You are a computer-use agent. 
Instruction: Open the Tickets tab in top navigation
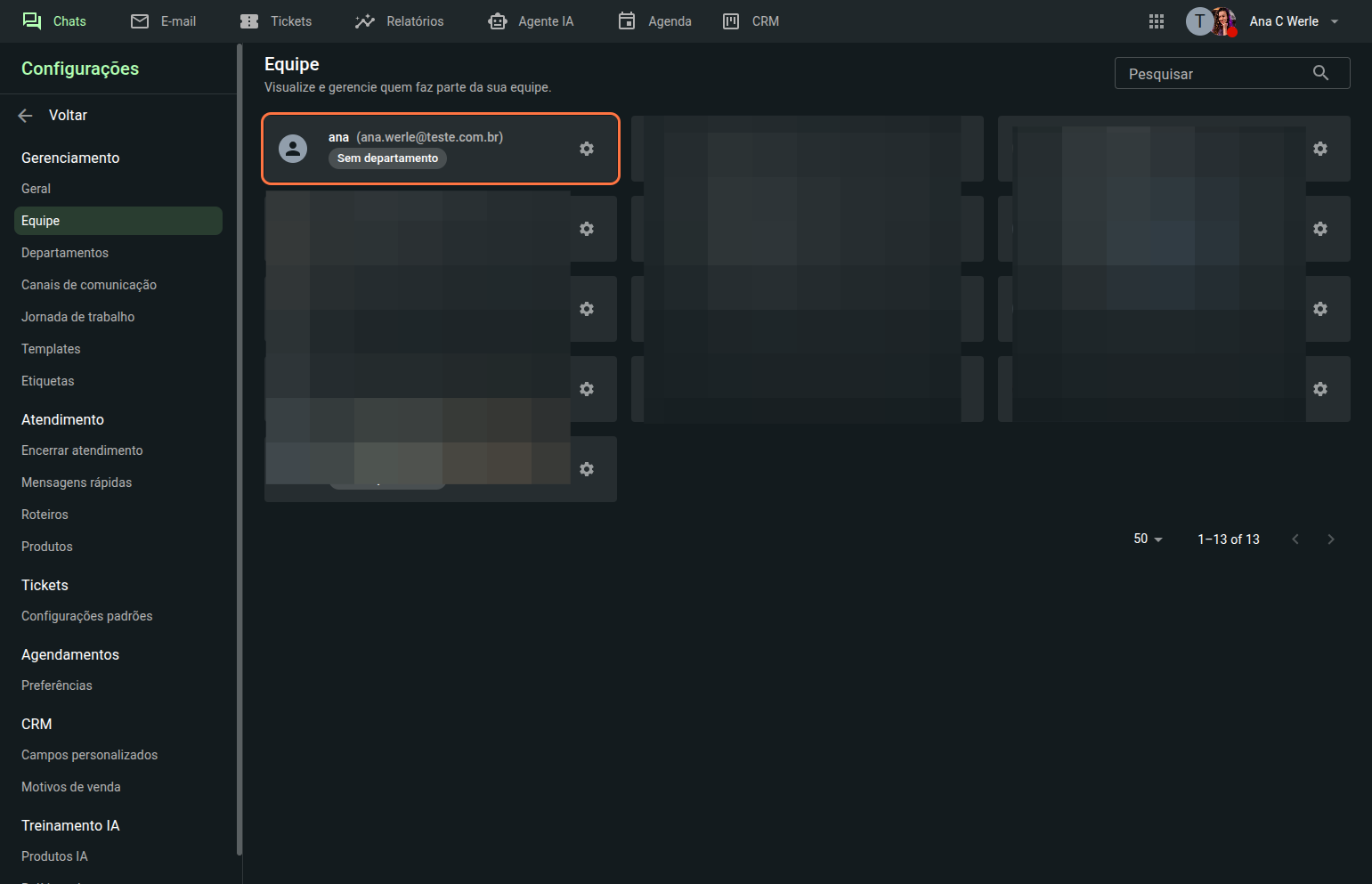click(276, 21)
